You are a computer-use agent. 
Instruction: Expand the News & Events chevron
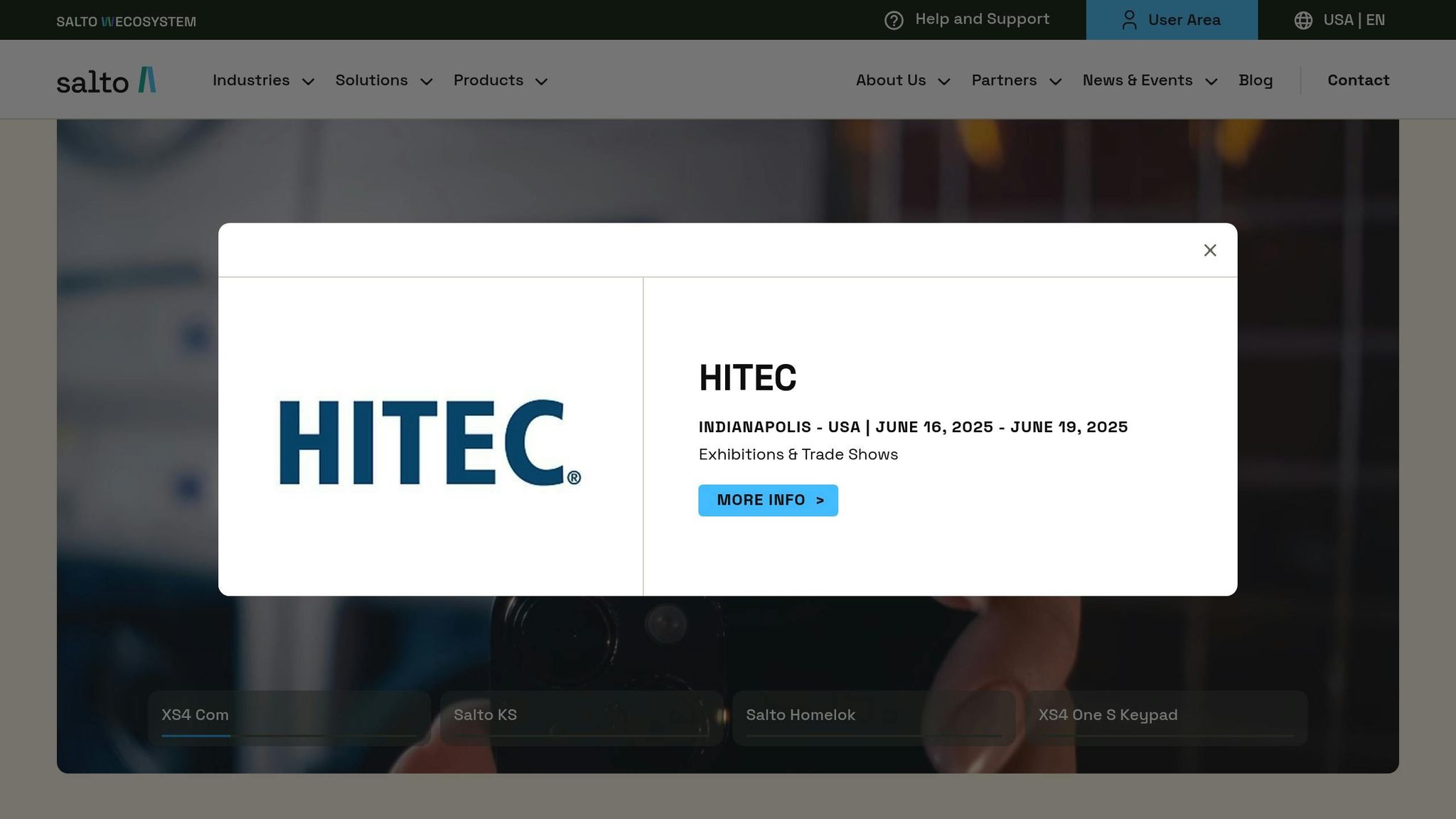[x=1211, y=82]
